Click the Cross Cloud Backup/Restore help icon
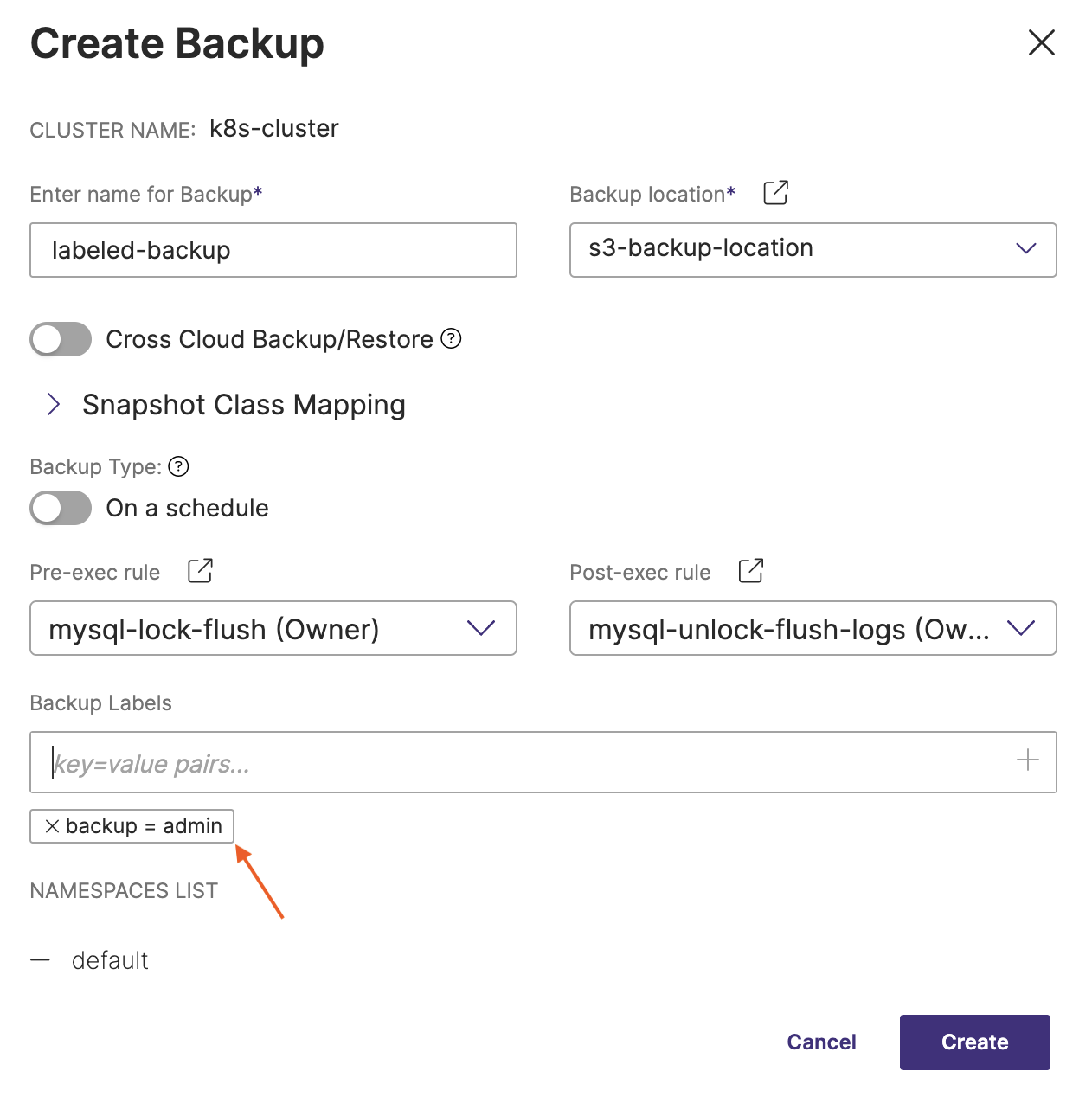 tap(451, 338)
